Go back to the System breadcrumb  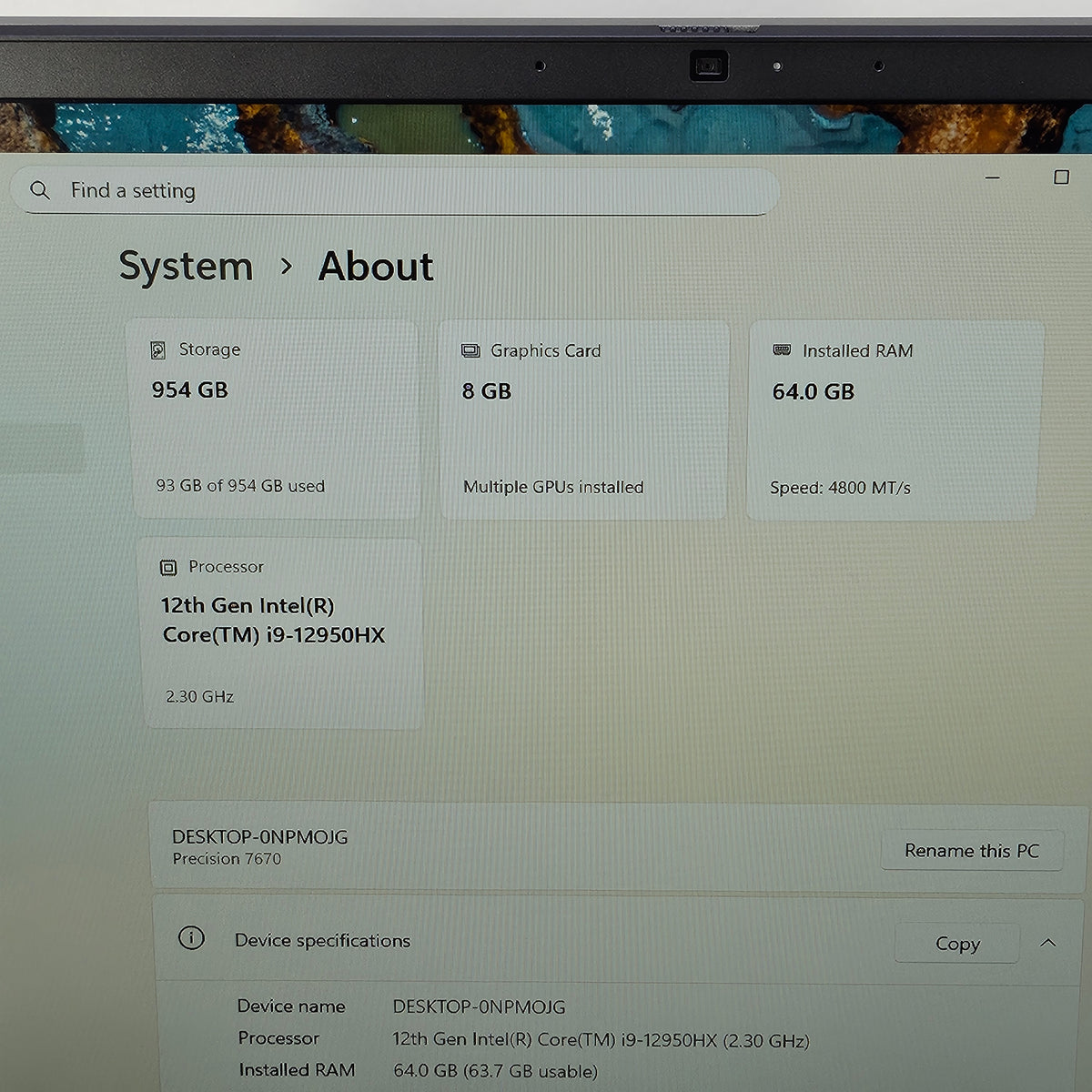186,267
